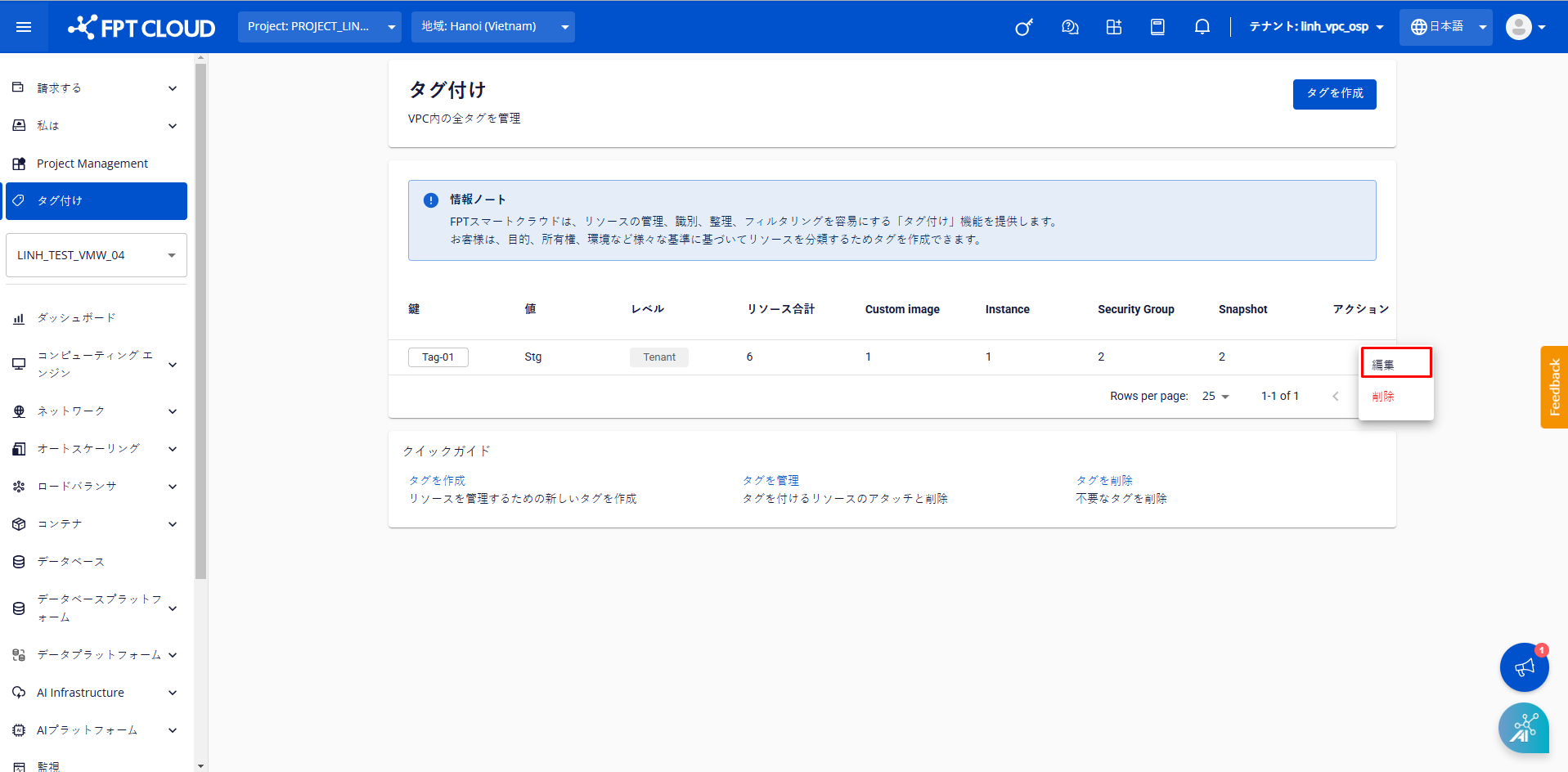Open the user avatar menu
This screenshot has width=1568, height=772.
1525,27
